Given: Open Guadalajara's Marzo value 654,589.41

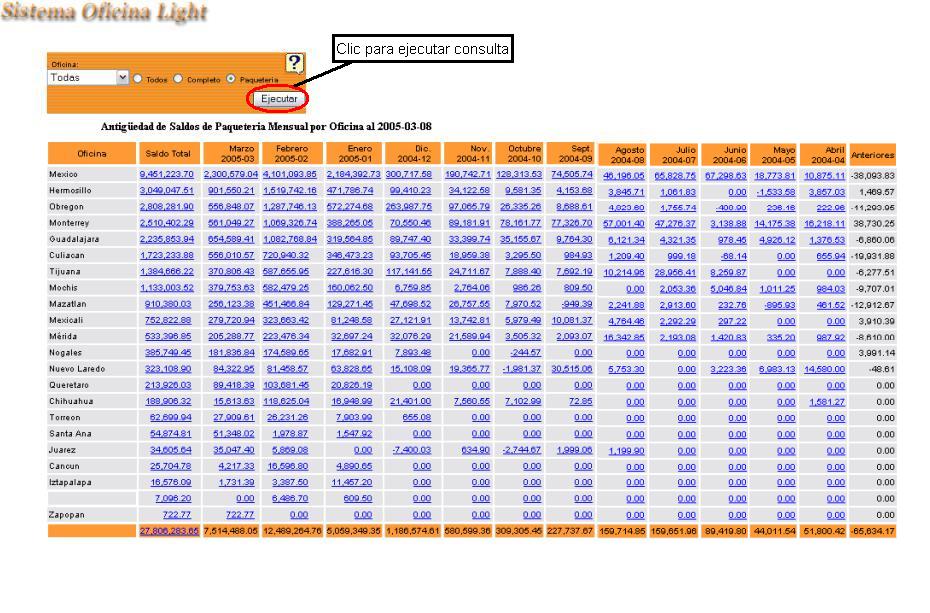Looking at the screenshot, I should (x=230, y=239).
